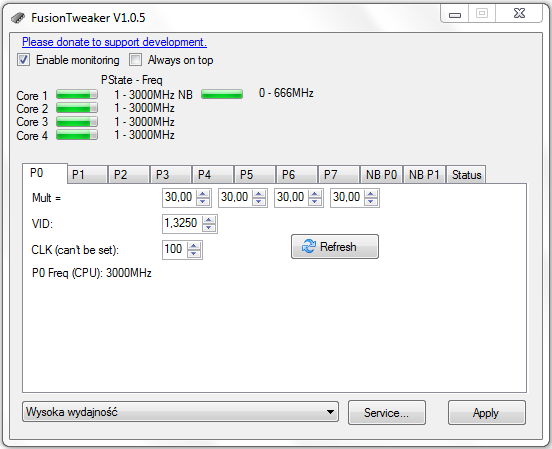Open the Service... dialog button

click(x=387, y=412)
